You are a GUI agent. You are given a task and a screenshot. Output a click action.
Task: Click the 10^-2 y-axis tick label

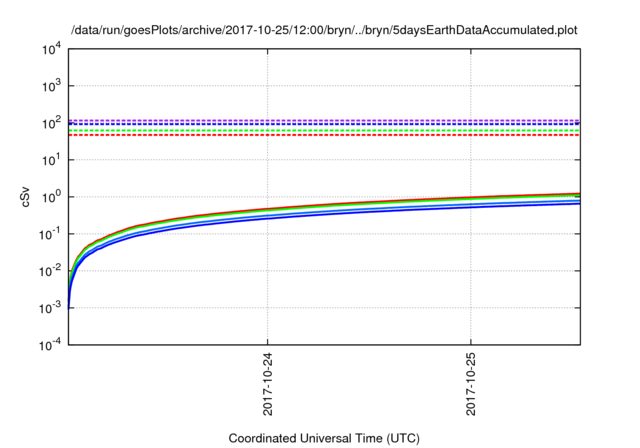[x=50, y=271]
